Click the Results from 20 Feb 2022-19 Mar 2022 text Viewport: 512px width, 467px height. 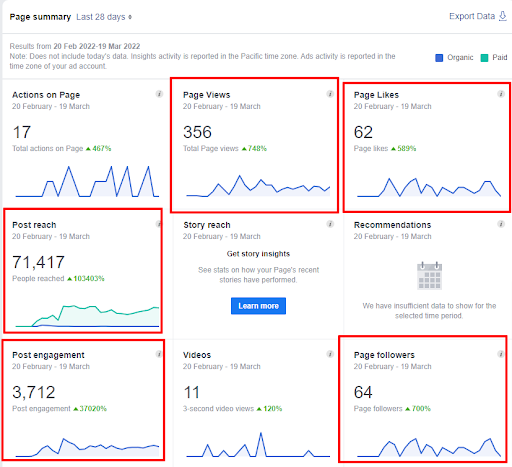tap(75, 46)
